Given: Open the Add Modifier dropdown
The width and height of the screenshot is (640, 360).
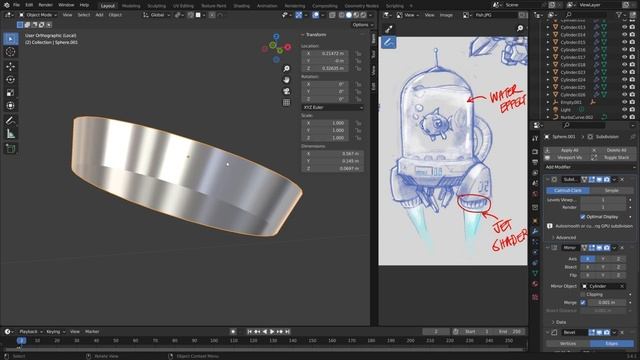Looking at the screenshot, I should (x=590, y=167).
